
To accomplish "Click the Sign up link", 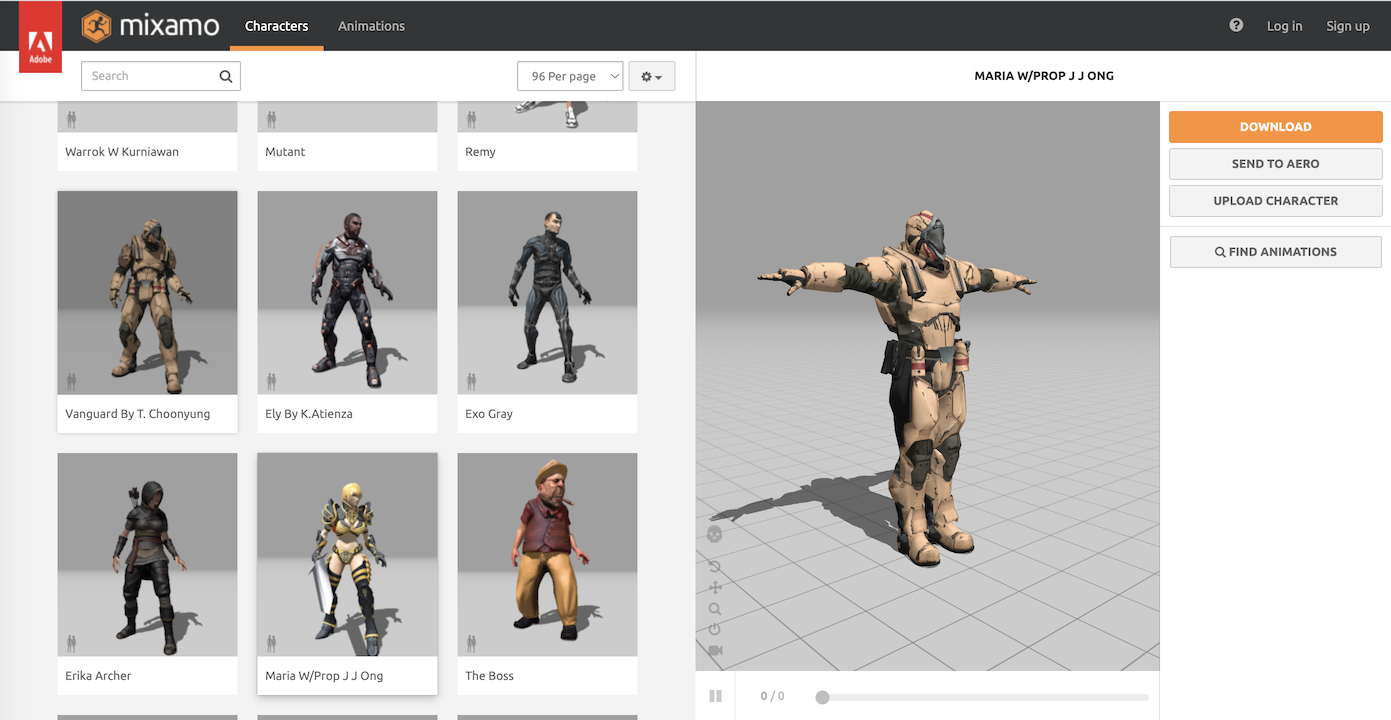I will [1348, 26].
